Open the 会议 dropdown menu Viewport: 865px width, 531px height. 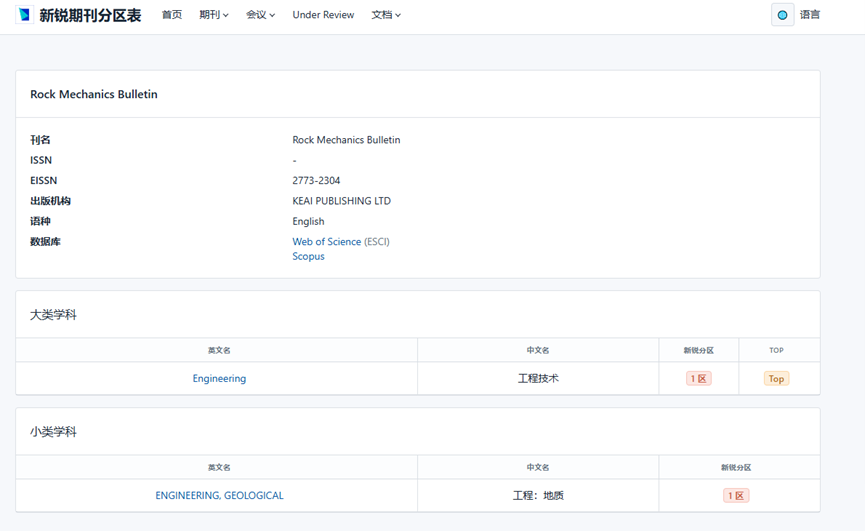point(260,15)
